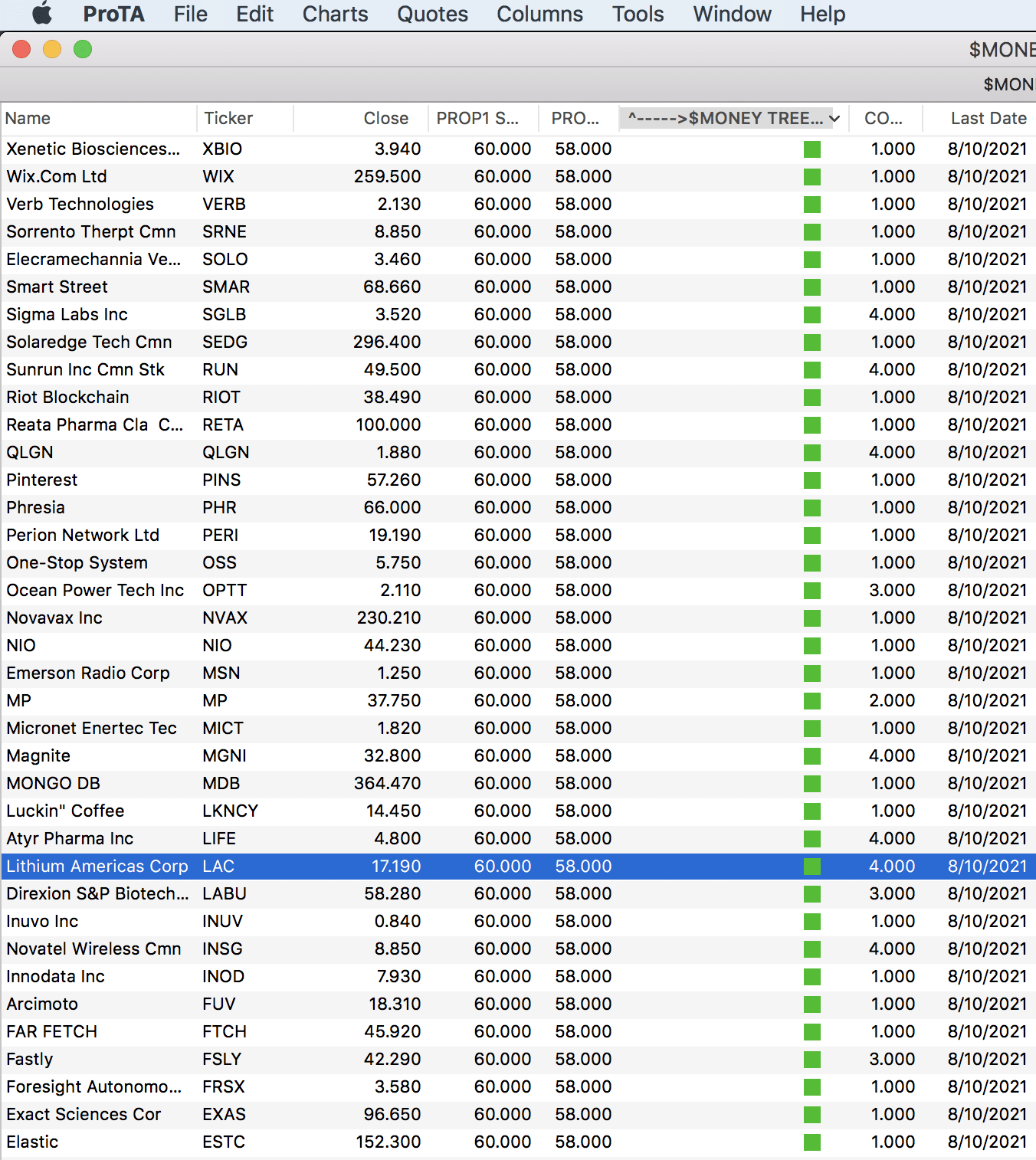Select the Micronet Enertec Tec name cell
Image resolution: width=1036 pixels, height=1160 pixels.
(x=91, y=728)
